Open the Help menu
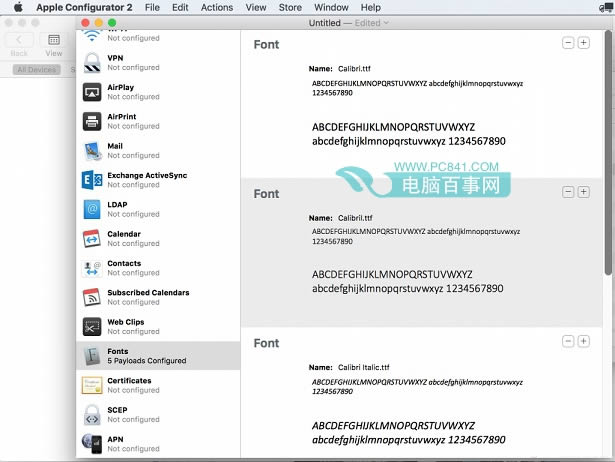 coord(371,7)
